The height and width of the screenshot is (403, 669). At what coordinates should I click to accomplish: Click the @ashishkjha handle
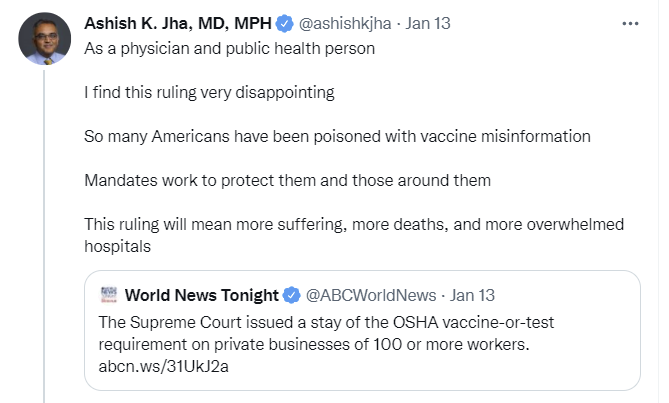(343, 24)
